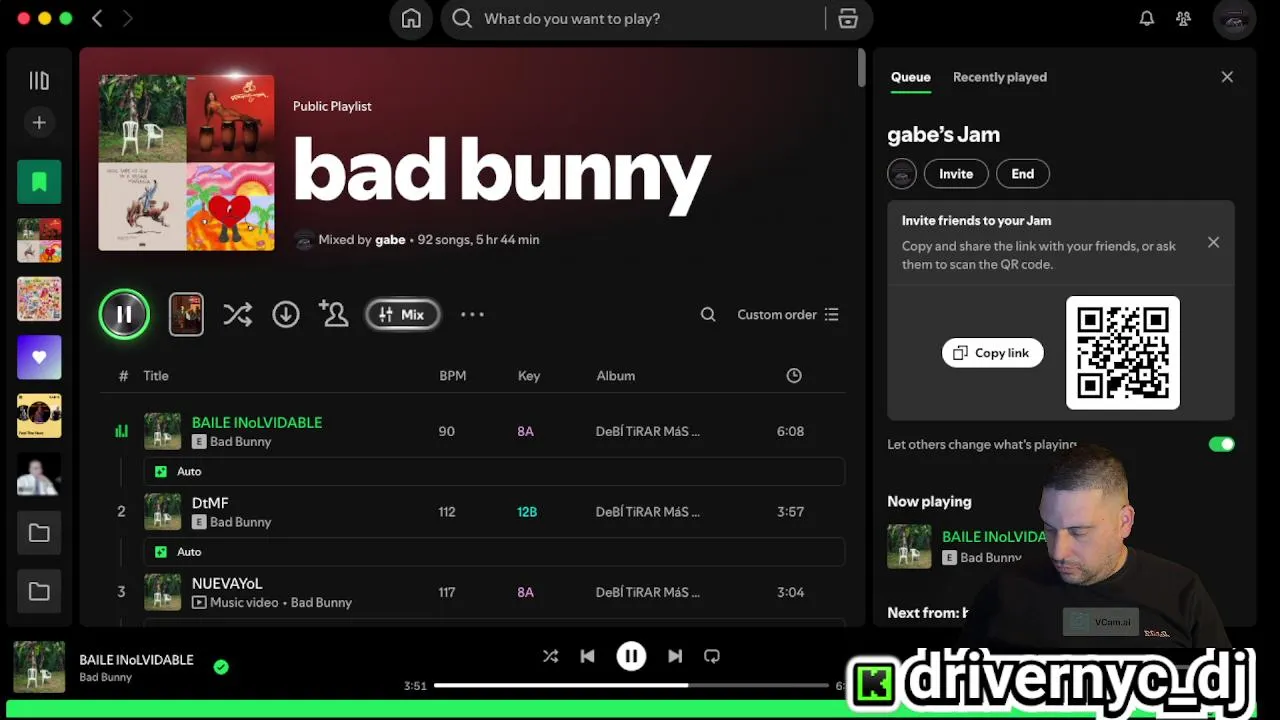Image resolution: width=1280 pixels, height=720 pixels.
Task: Open notifications bell icon
Action: [1147, 19]
